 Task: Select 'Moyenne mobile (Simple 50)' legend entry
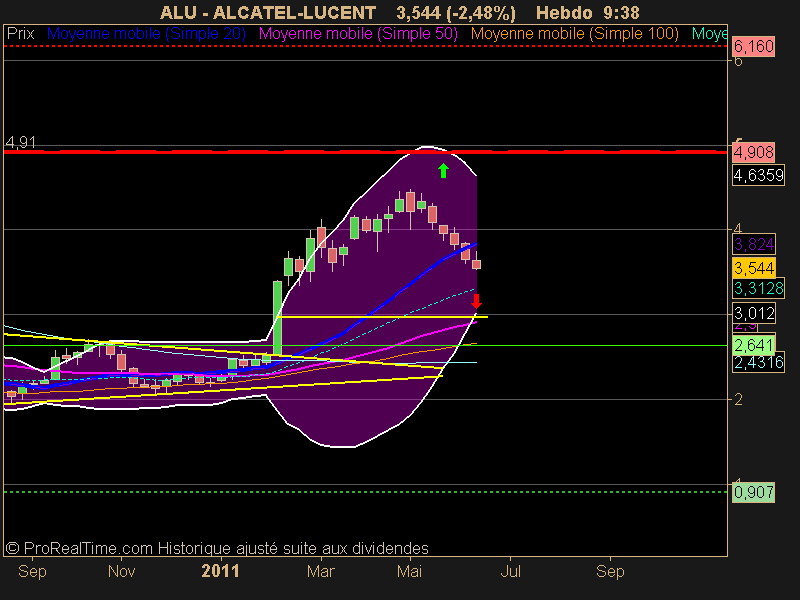pos(358,34)
